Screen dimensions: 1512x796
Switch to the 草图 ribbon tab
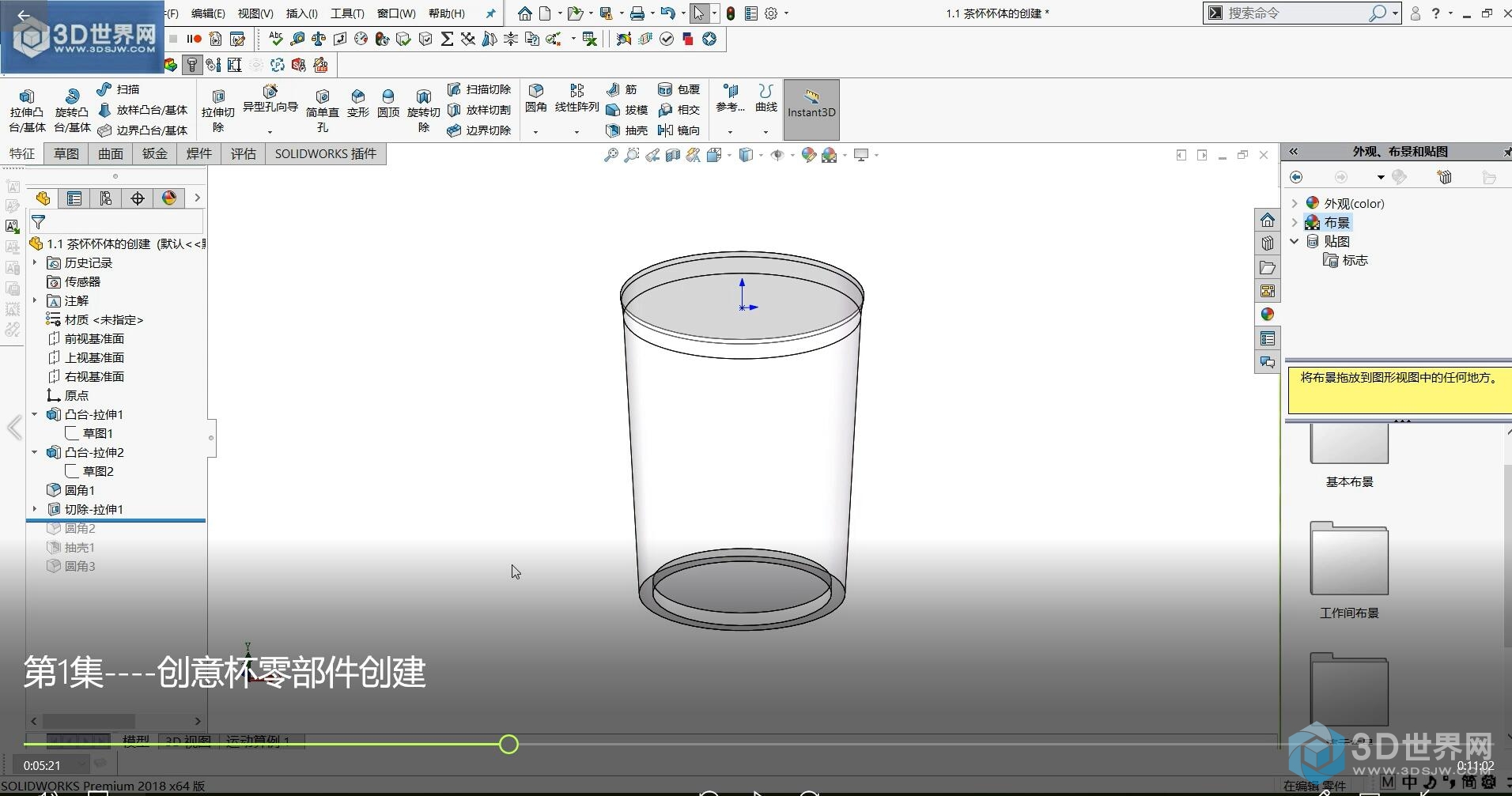(66, 153)
